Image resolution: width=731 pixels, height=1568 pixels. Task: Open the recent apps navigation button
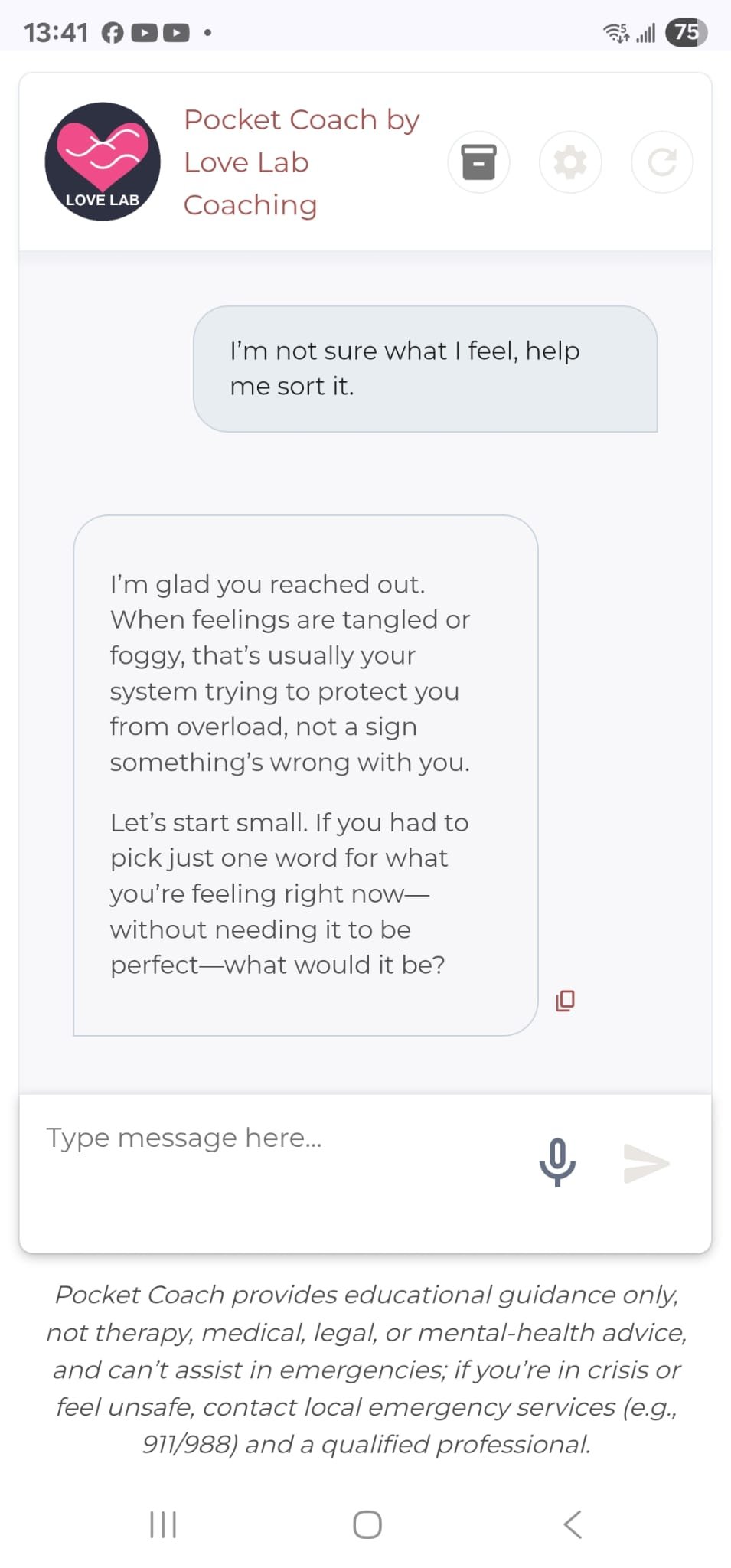click(163, 1524)
